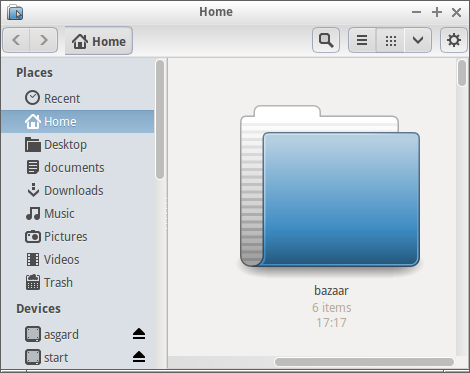
Task: Go back with the left arrow button
Action: [x=16, y=40]
